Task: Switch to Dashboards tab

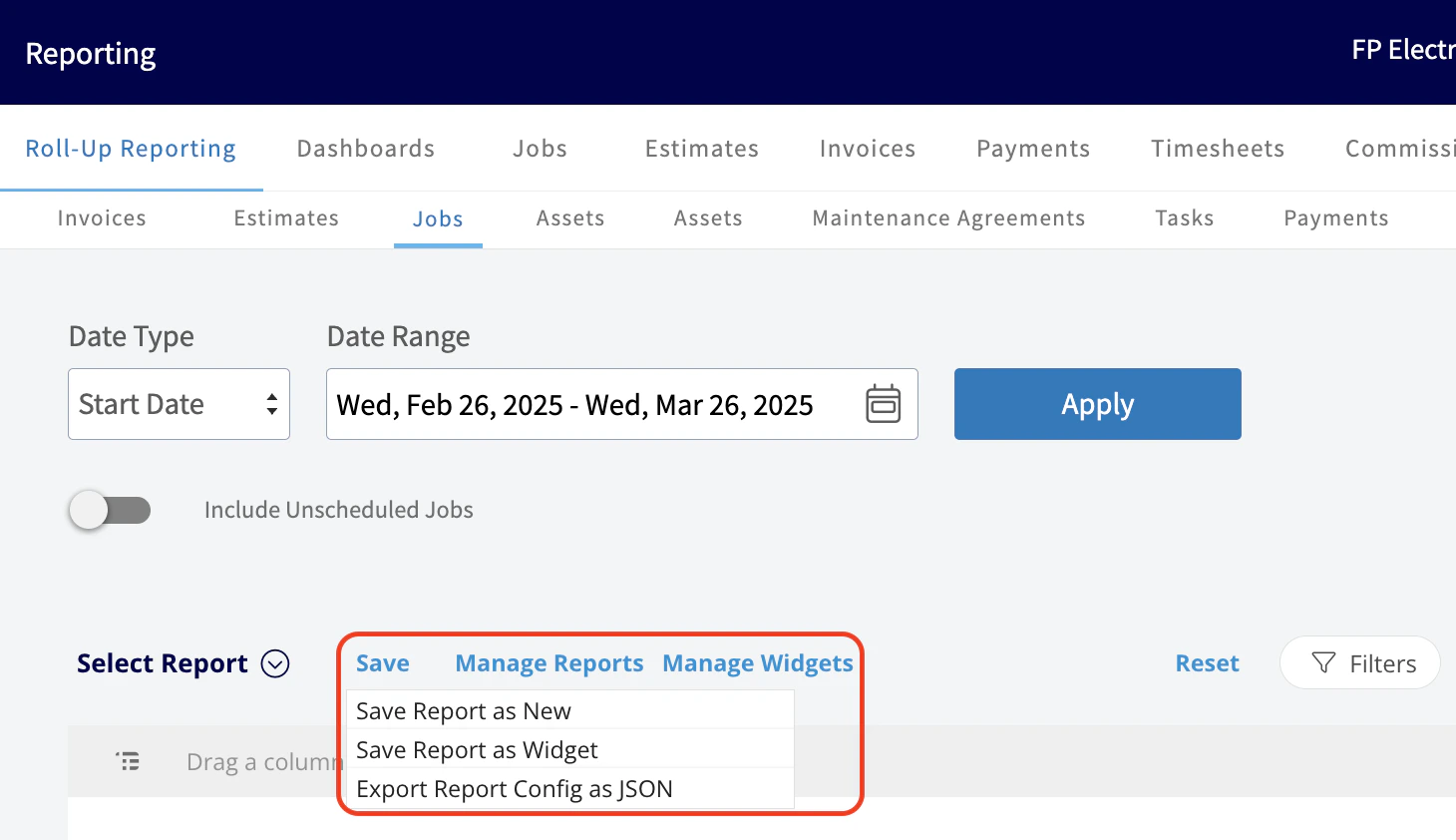Action: tap(366, 149)
